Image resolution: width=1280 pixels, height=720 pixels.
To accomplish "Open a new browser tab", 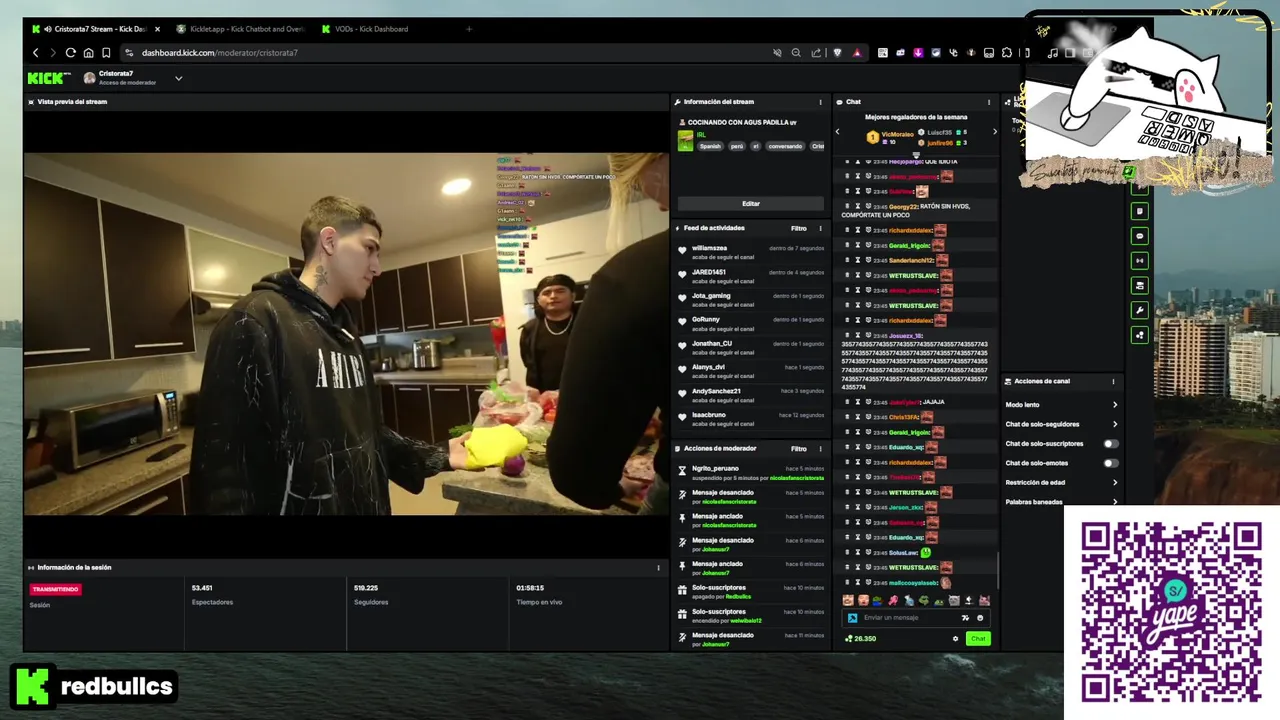I will point(468,29).
